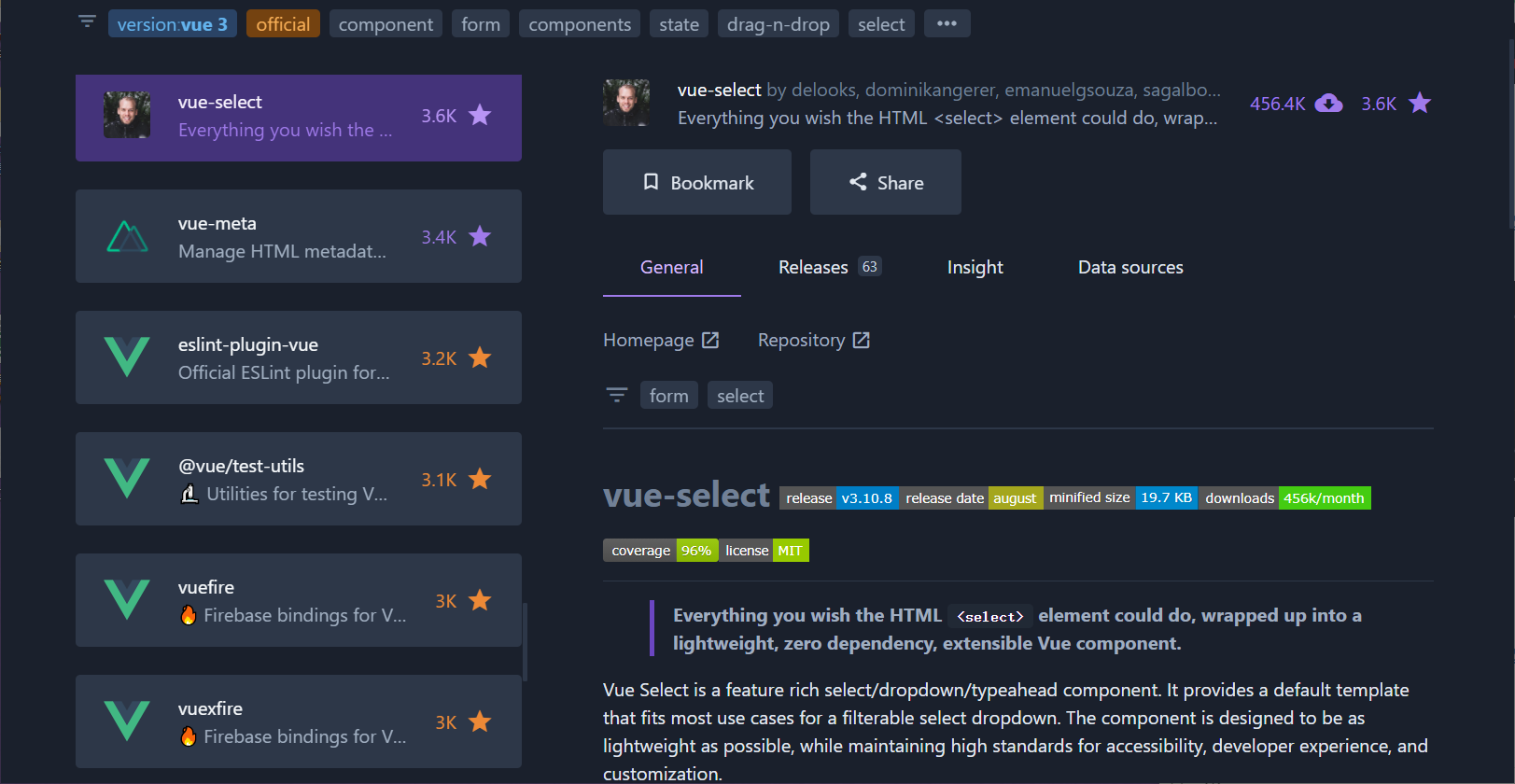Click the release date august badge
1515x784 pixels.
[x=971, y=497]
